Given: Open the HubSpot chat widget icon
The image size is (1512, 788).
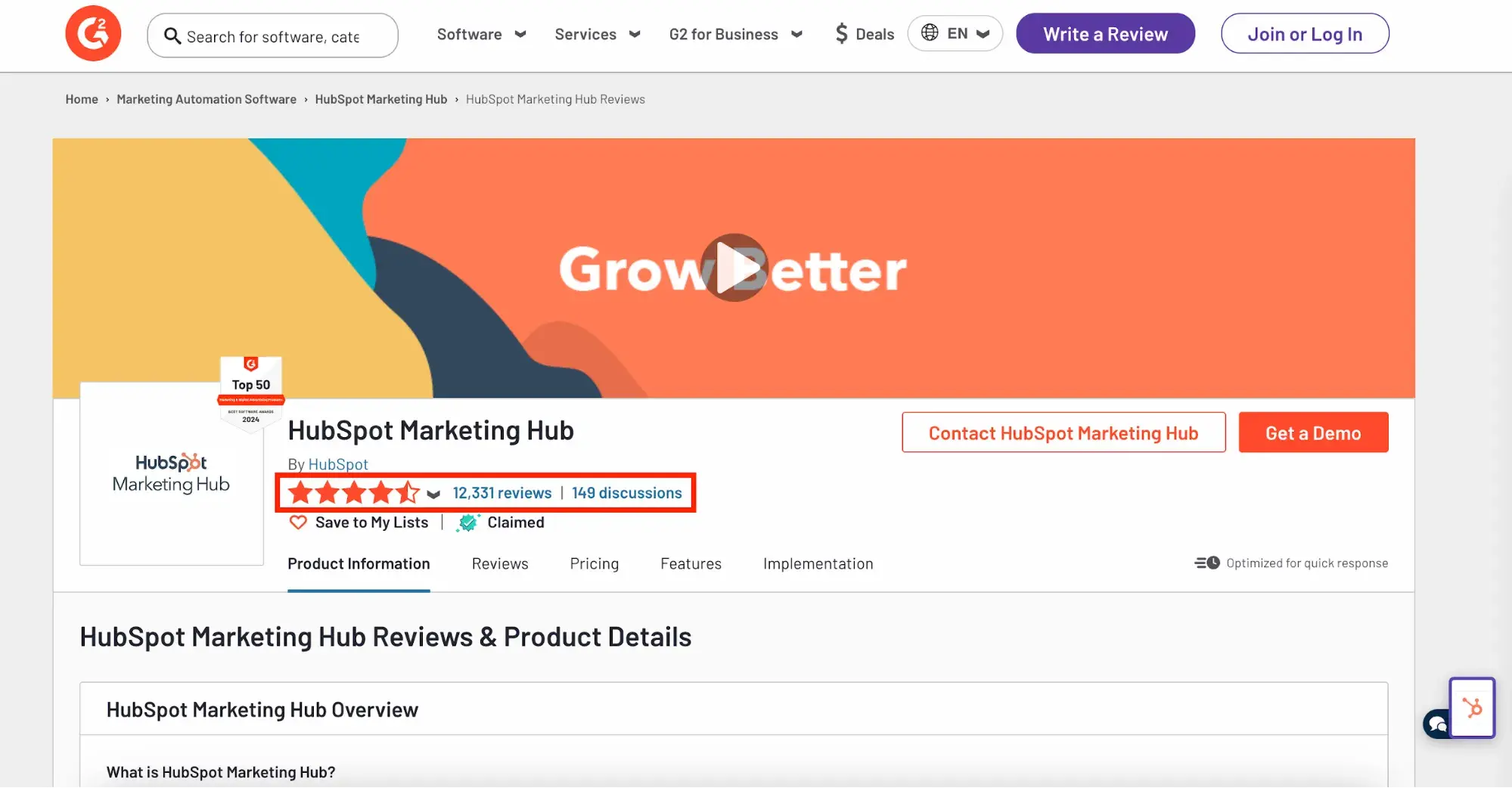Looking at the screenshot, I should [x=1471, y=708].
